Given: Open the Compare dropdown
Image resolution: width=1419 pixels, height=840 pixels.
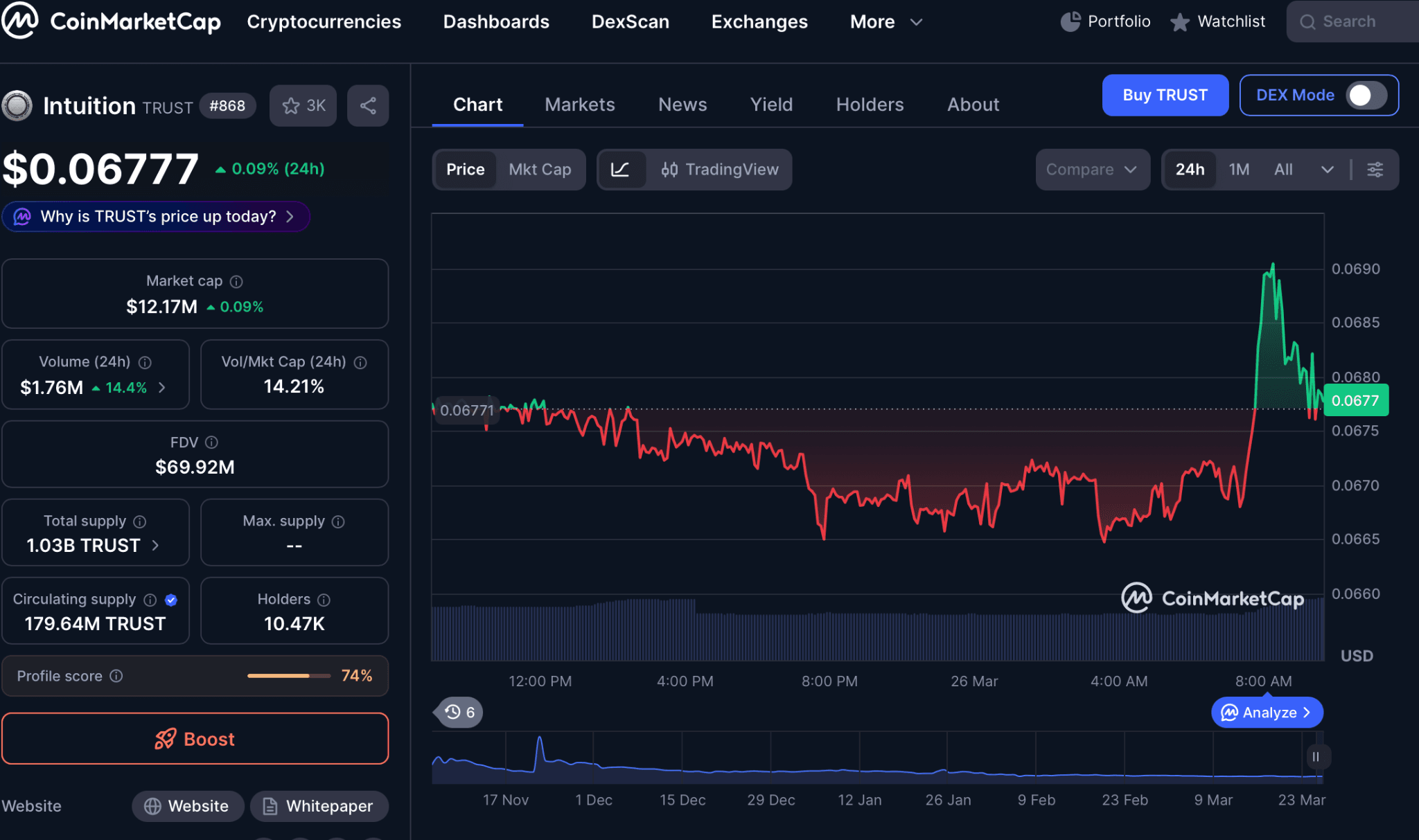Looking at the screenshot, I should [x=1093, y=169].
